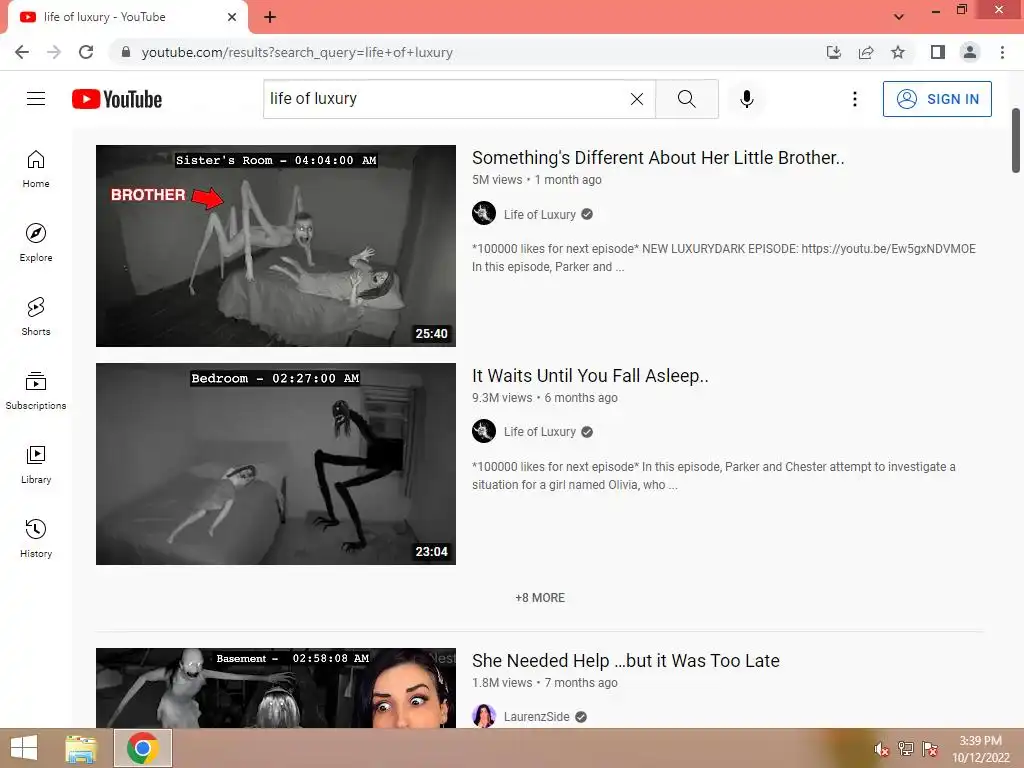Share this page from address bar
The image size is (1024, 768).
(866, 52)
